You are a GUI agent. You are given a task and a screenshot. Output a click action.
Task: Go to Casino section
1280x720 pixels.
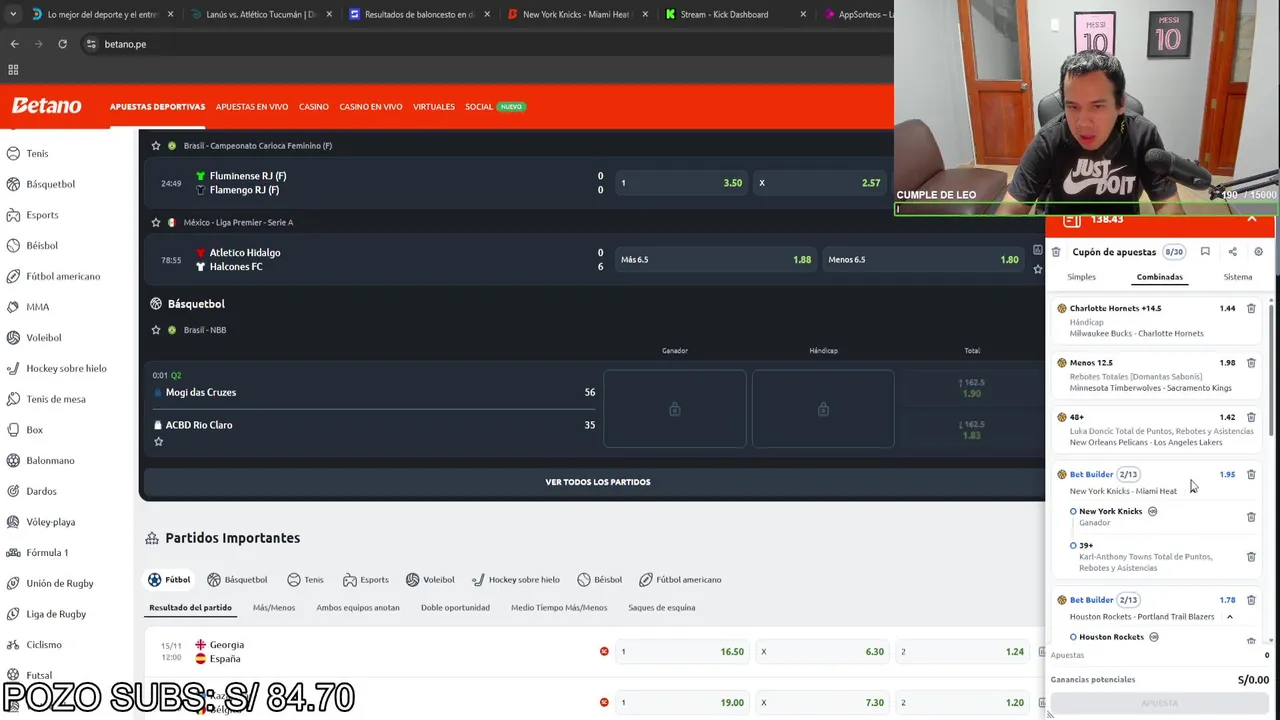[x=314, y=107]
